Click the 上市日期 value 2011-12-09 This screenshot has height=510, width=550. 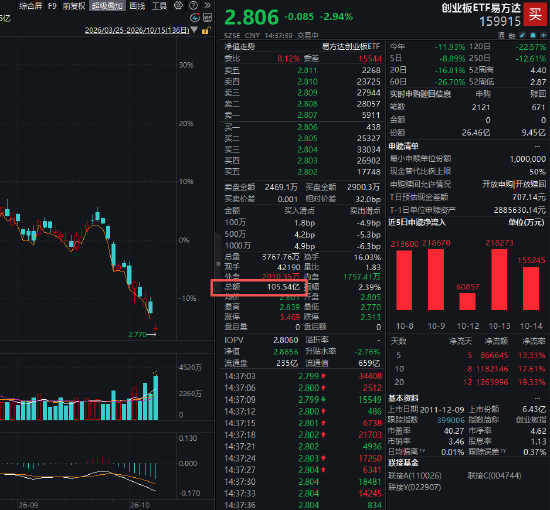tap(442, 409)
